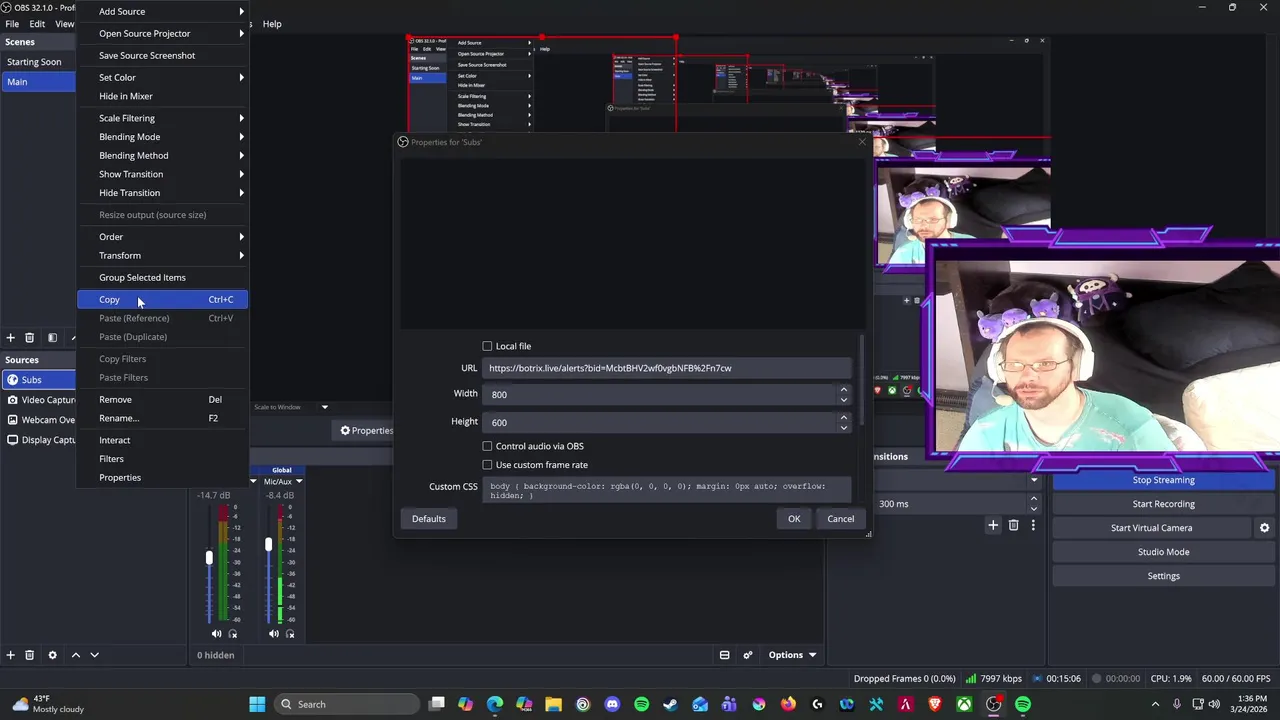The height and width of the screenshot is (720, 1280).
Task: Select Interact in the context menu
Action: point(162,440)
